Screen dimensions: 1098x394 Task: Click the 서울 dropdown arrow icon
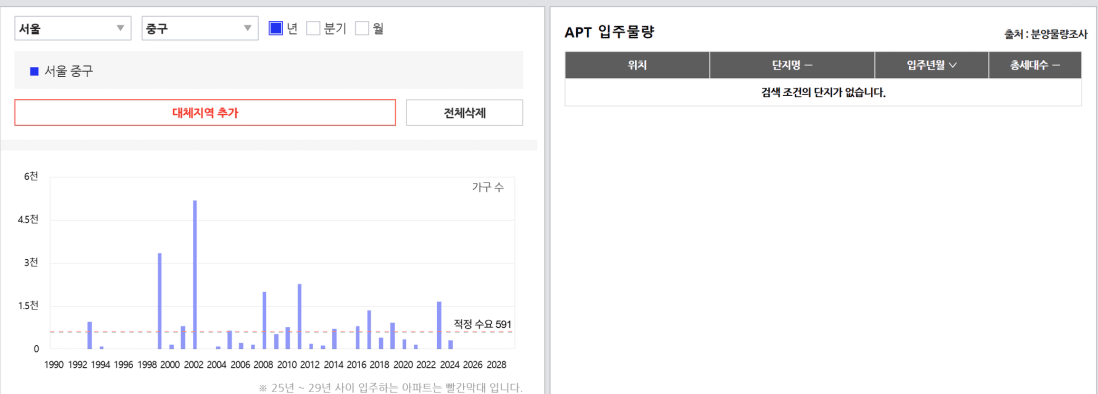point(120,29)
